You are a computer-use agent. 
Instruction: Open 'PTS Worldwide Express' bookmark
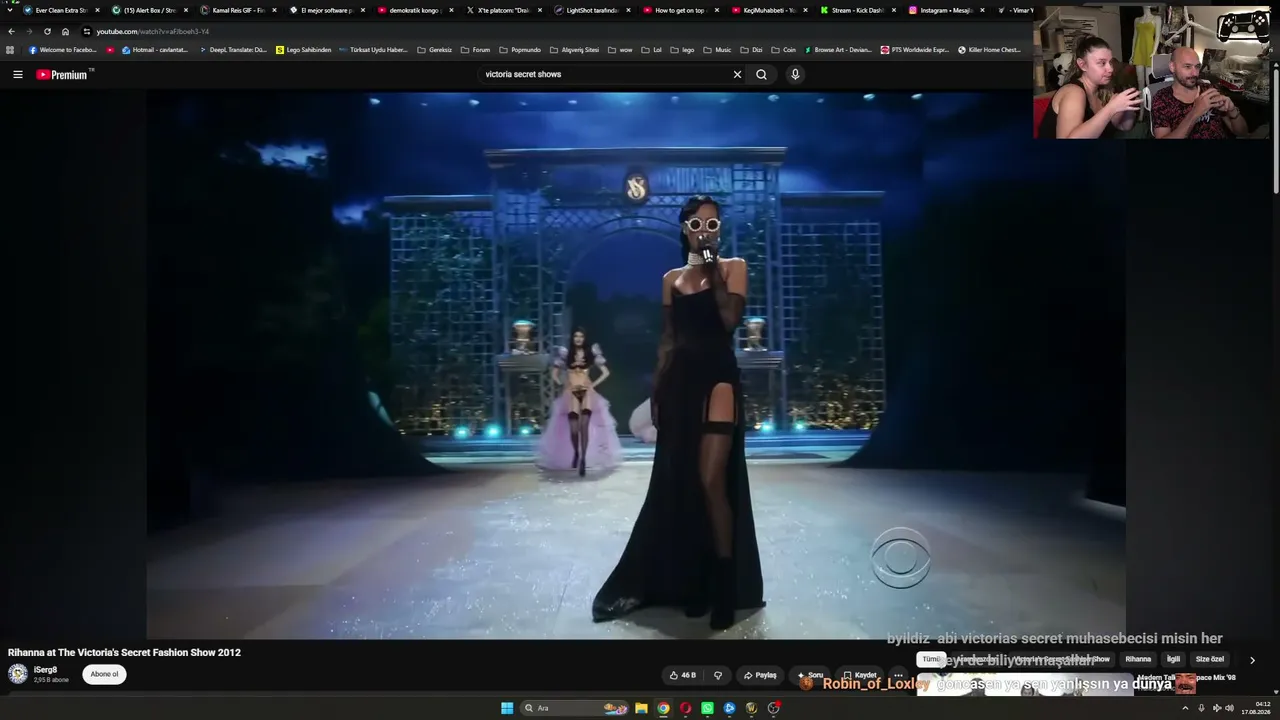915,49
